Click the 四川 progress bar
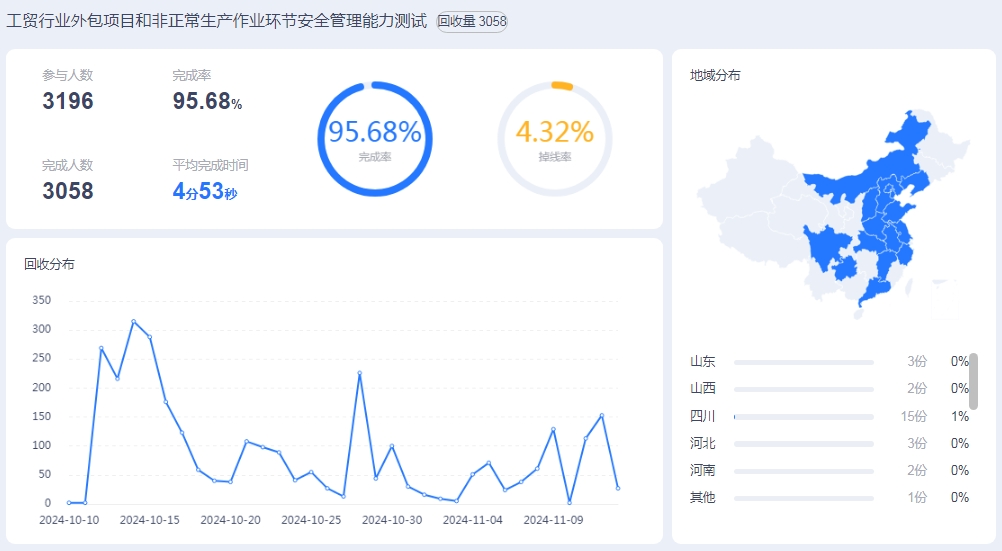This screenshot has height=551, width=1002. [803, 416]
